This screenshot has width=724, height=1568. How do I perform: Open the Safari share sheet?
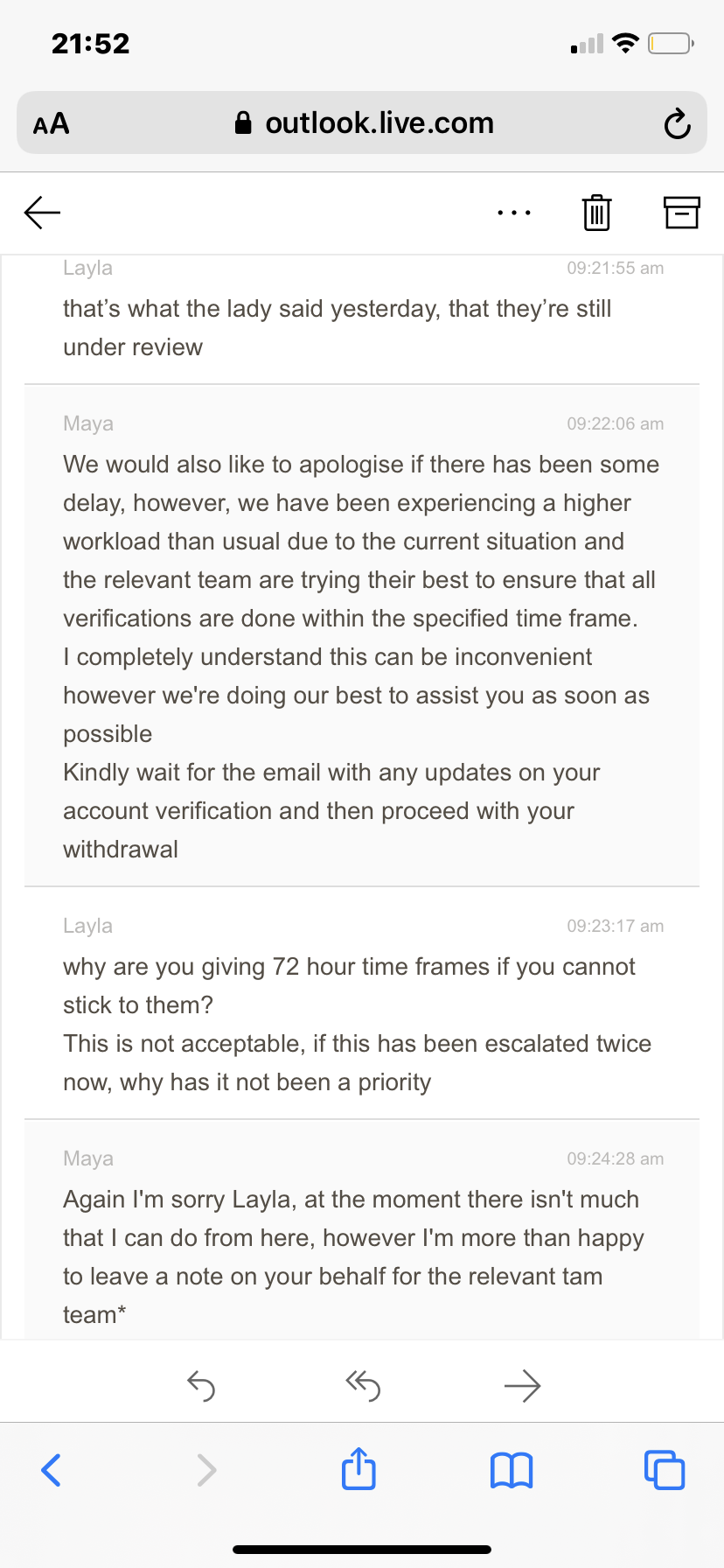point(359,1468)
